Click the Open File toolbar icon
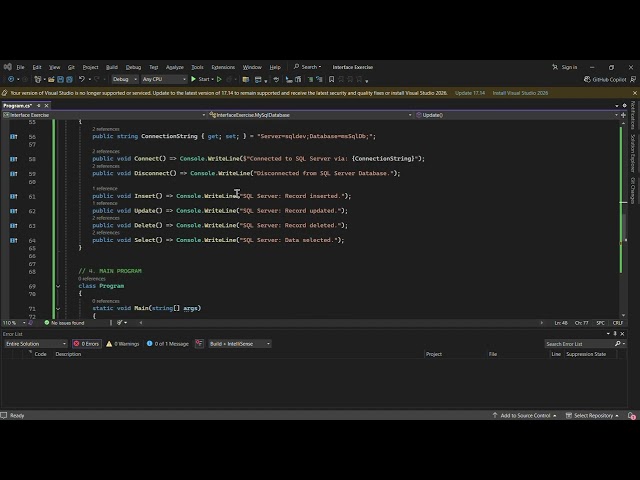Viewport: 640px width, 480px height. click(51, 79)
